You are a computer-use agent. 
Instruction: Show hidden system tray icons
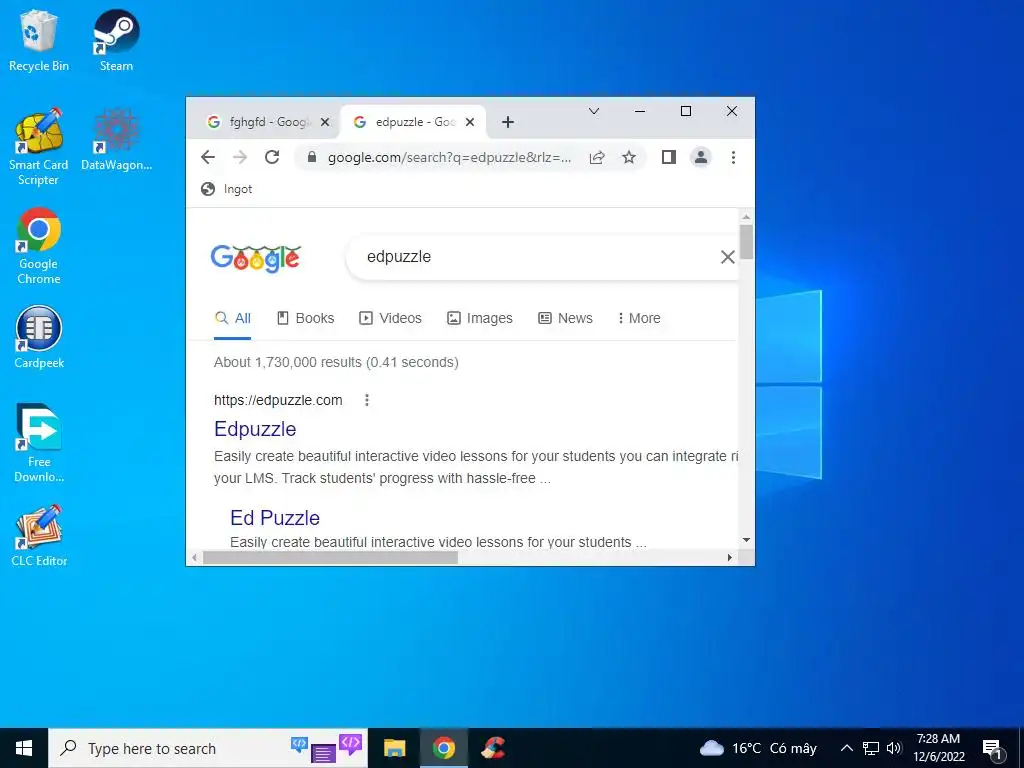click(846, 748)
